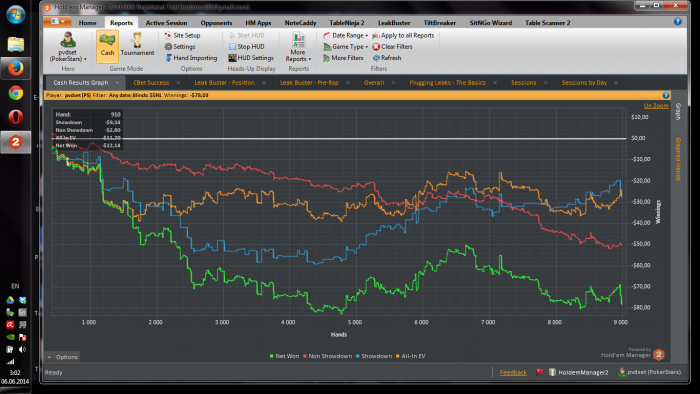Open the Opponents ribbon tab
Screen dimensions: 700x394
click(216, 23)
